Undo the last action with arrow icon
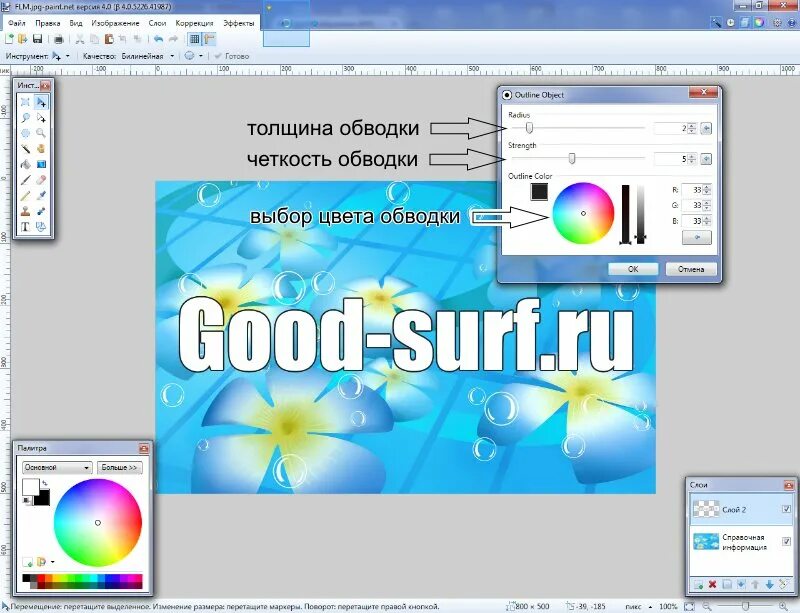This screenshot has width=800, height=613. 159,39
